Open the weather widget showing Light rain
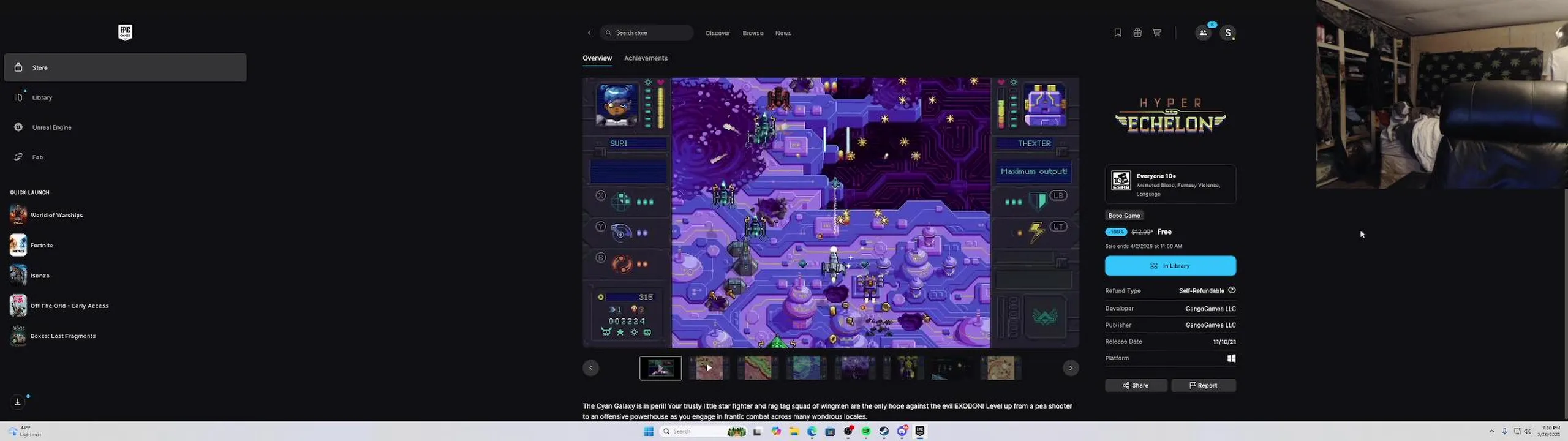This screenshot has height=441, width=1568. pyautogui.click(x=24, y=431)
